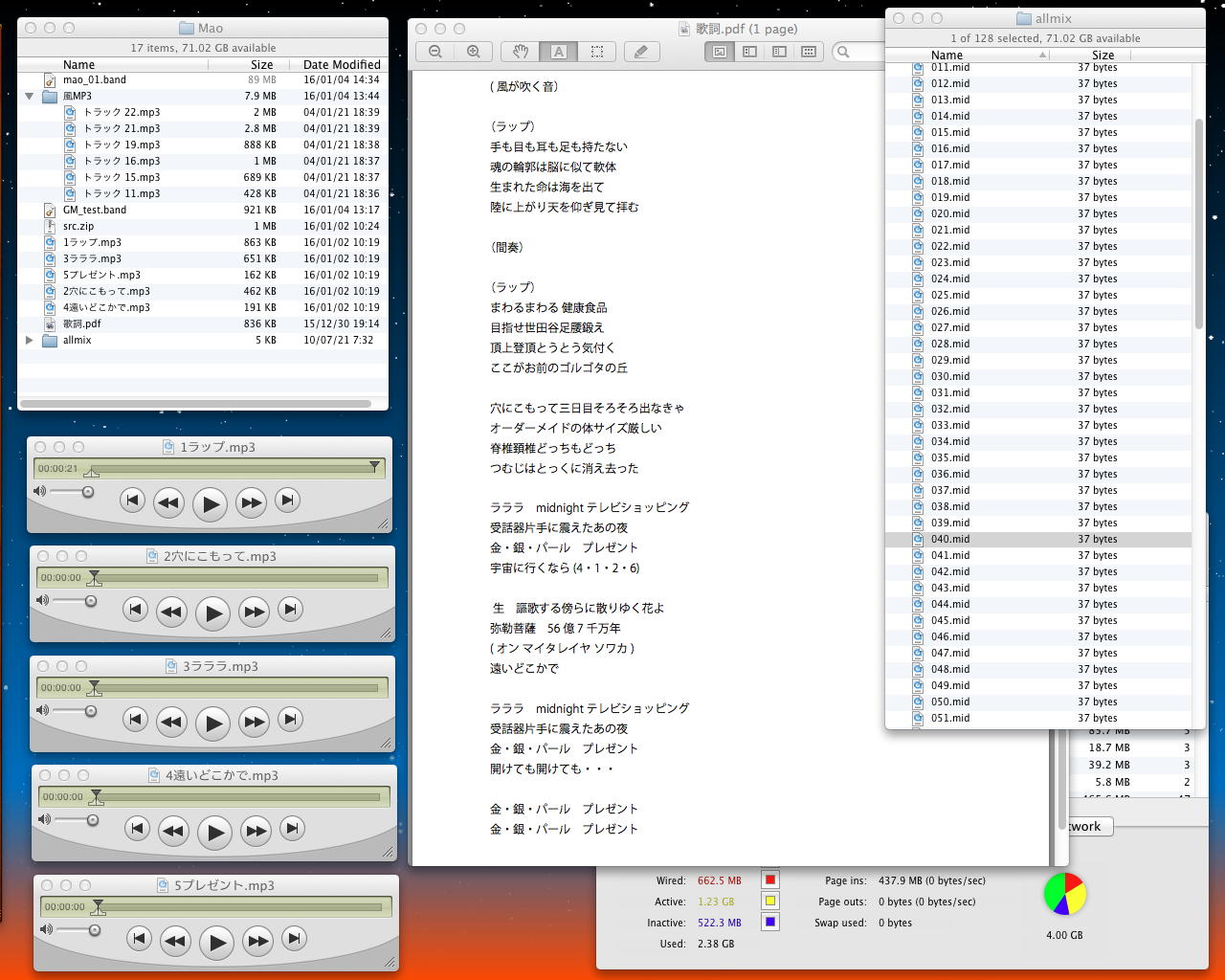Click the vertical scrollbar in allmix window
This screenshot has height=980, width=1225.
1199,223
